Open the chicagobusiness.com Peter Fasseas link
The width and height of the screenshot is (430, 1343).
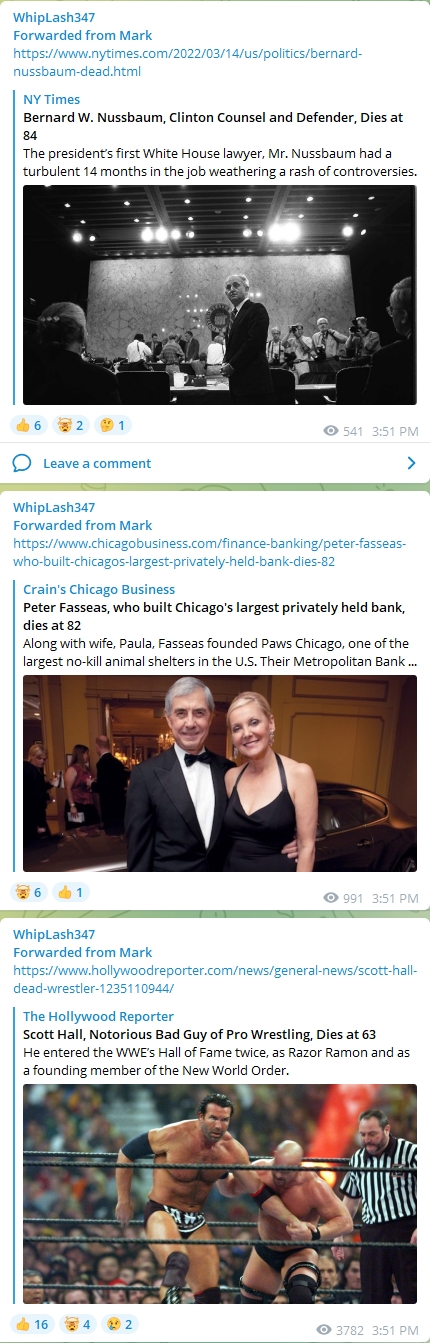(209, 553)
